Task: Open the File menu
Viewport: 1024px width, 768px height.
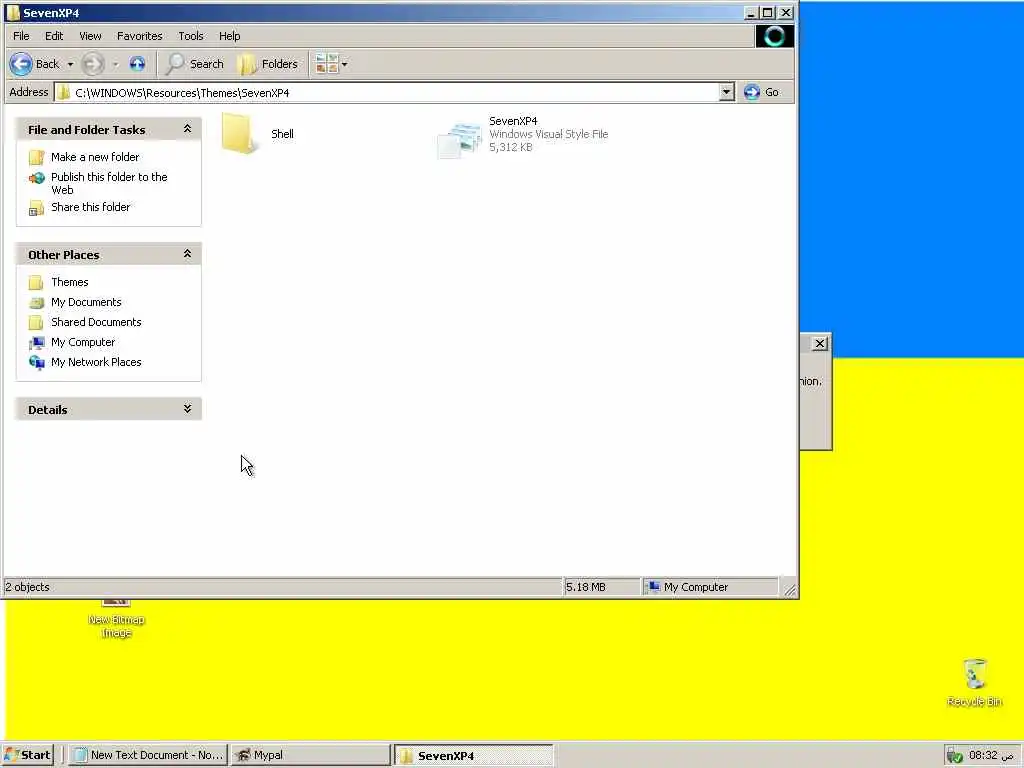Action: 21,36
